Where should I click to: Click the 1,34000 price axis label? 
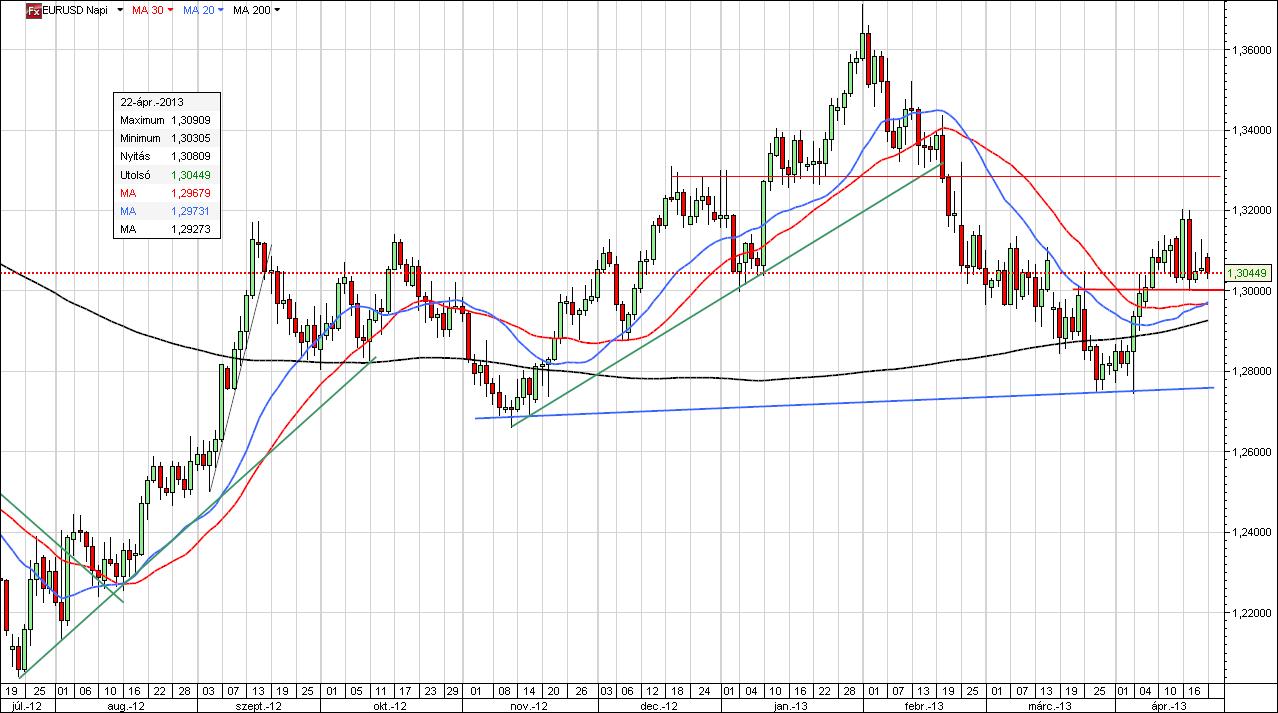point(1251,130)
